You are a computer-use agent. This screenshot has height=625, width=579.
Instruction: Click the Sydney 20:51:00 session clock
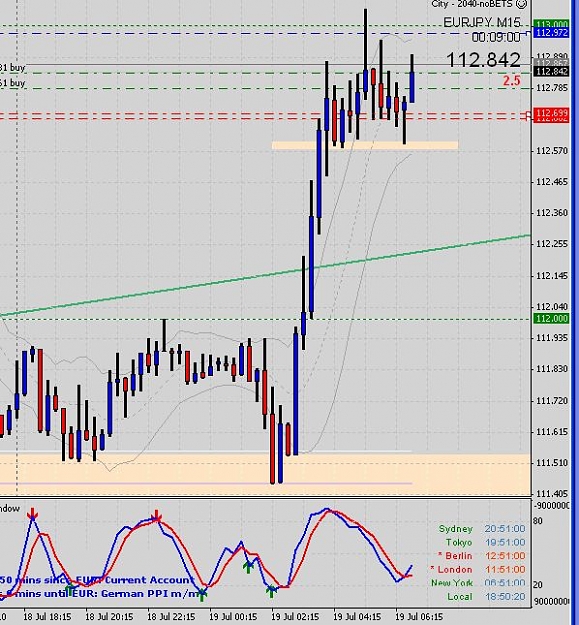(x=481, y=529)
